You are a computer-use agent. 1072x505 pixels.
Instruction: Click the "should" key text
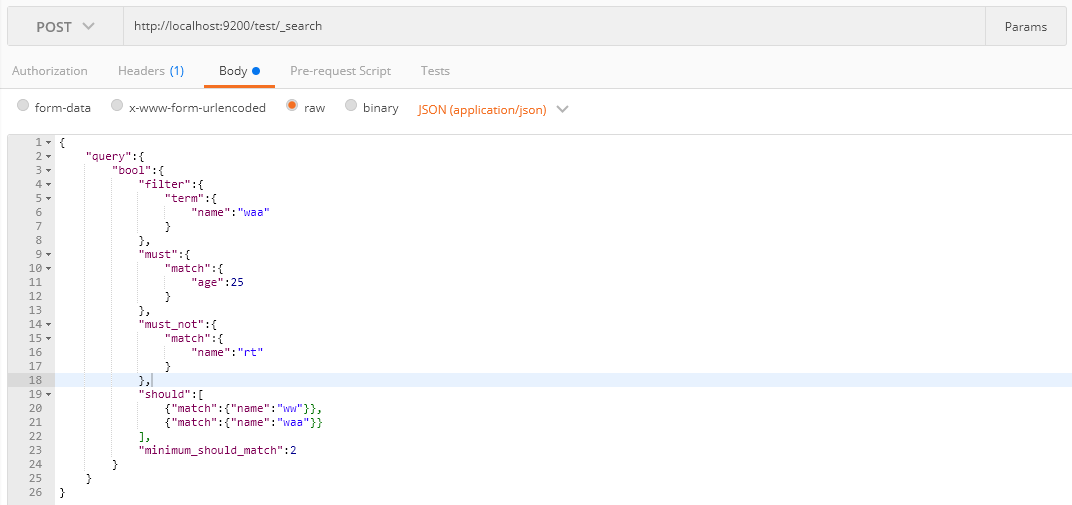pos(164,394)
